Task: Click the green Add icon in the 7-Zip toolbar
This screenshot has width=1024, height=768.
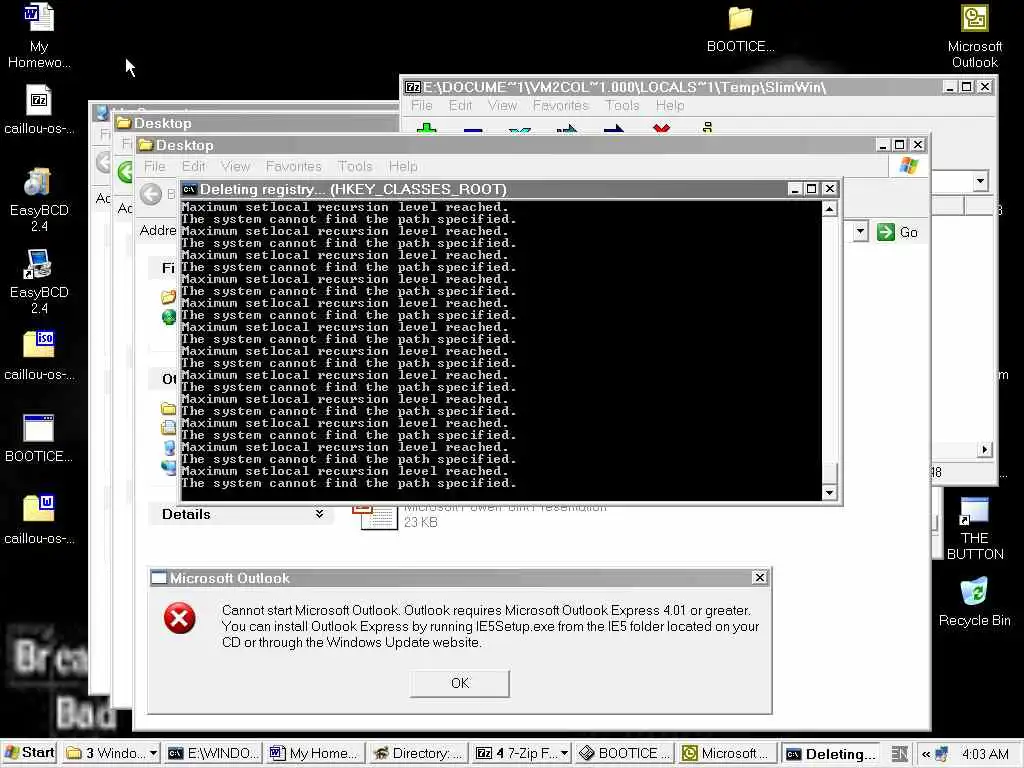Action: click(x=427, y=129)
